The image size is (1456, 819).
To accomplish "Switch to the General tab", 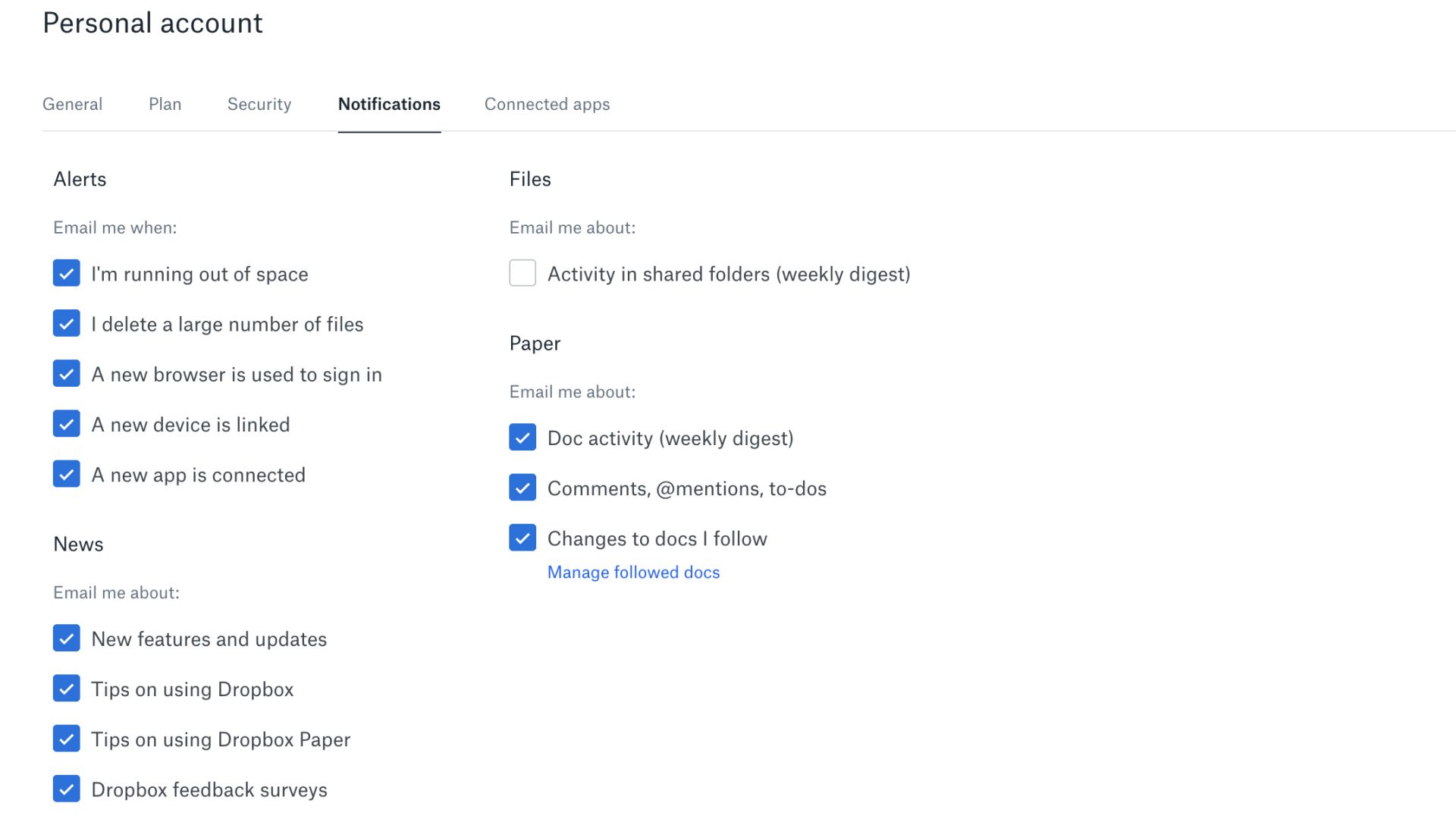I will click(72, 104).
